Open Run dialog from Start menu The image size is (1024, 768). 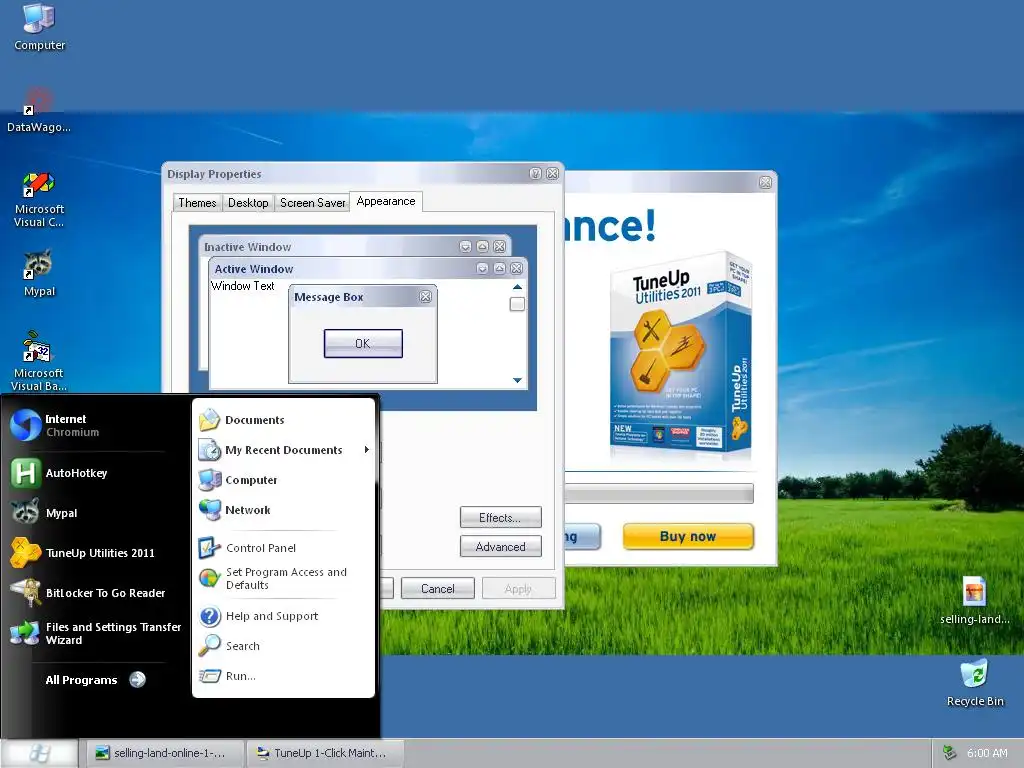(x=283, y=676)
